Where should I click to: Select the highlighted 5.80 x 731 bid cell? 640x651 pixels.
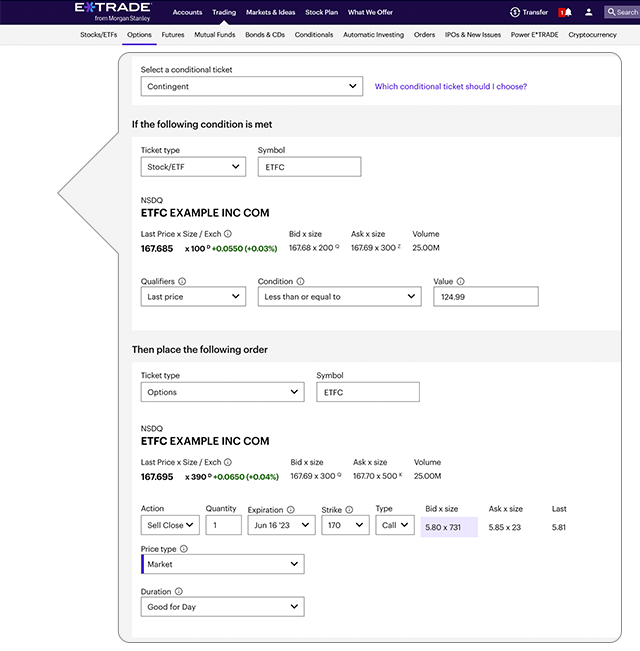tap(449, 525)
